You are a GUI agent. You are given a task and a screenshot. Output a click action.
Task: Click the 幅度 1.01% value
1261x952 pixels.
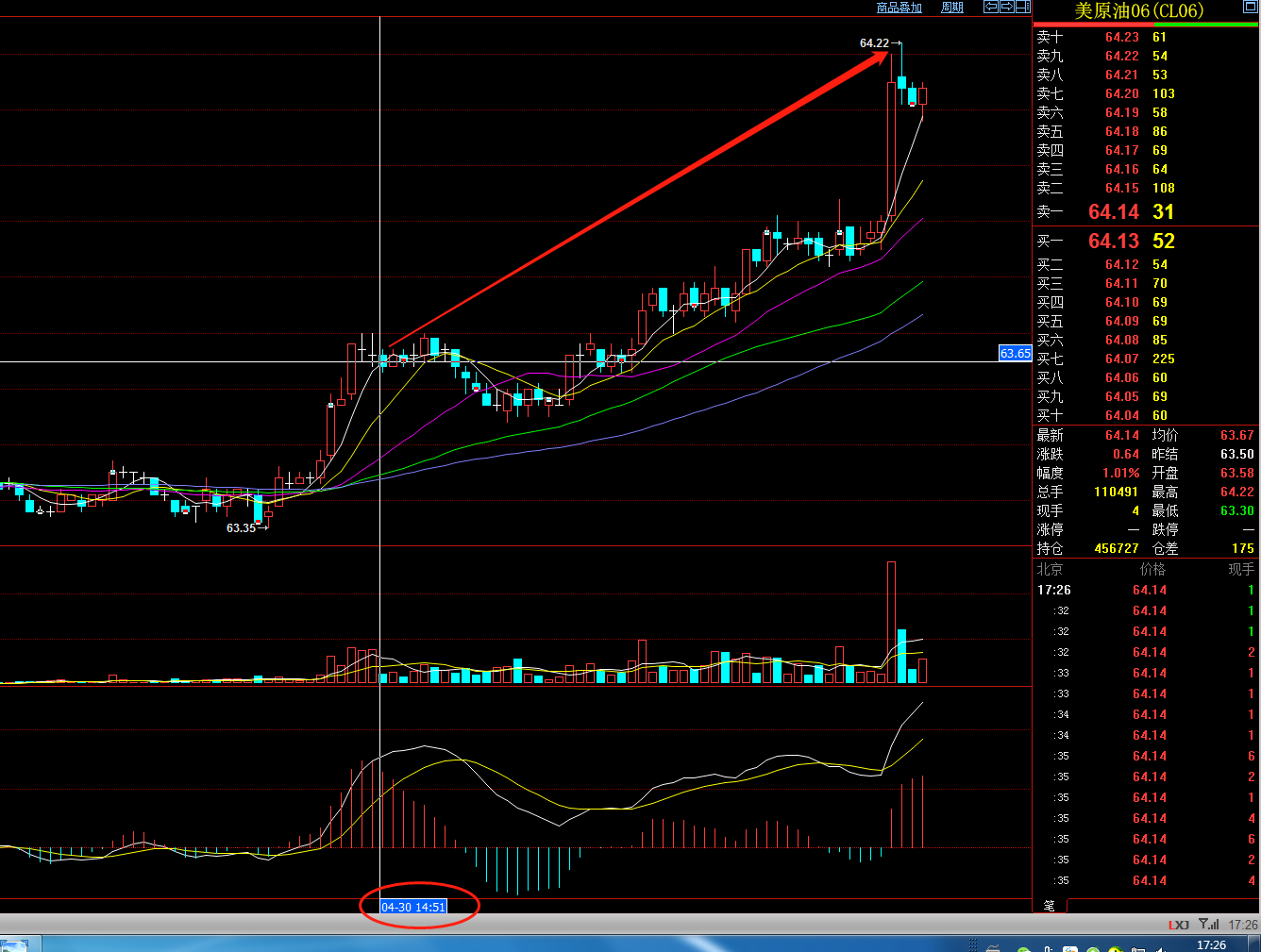pyautogui.click(x=1121, y=473)
